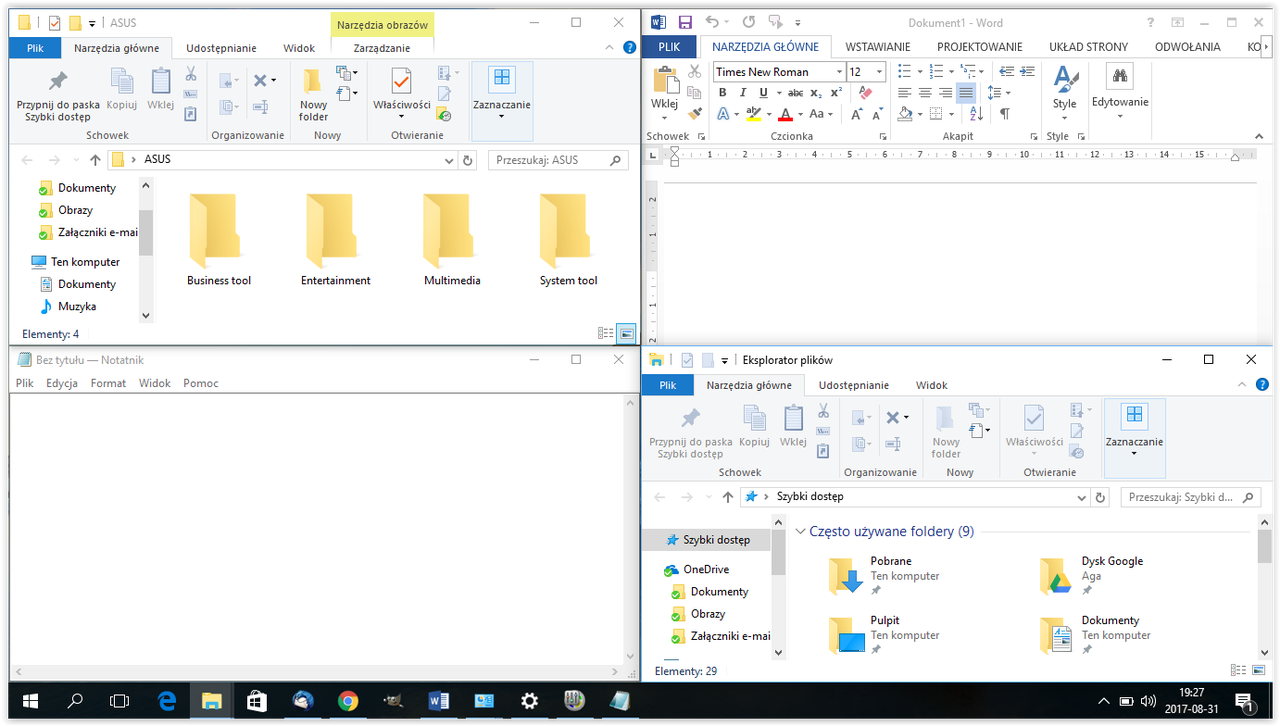Open the font name dropdown in Word

tap(839, 72)
